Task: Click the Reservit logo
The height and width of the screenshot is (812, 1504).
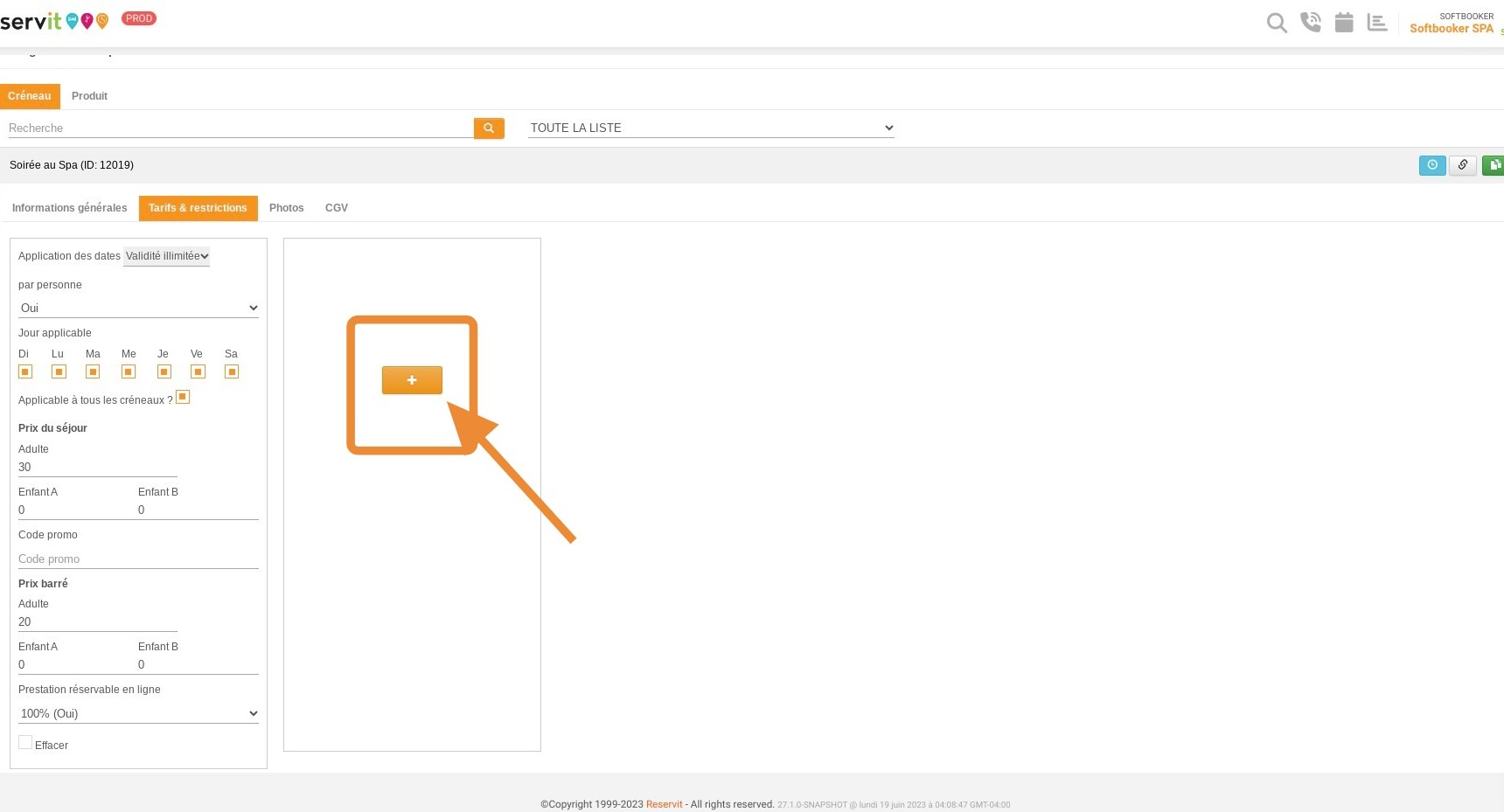Action: pos(54,20)
